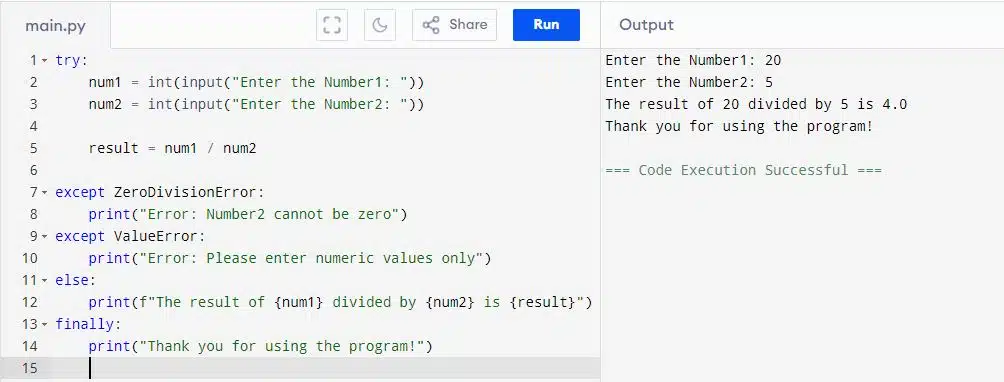The height and width of the screenshot is (382, 1004).
Task: Click the fullscreen expand icon
Action: (332, 25)
